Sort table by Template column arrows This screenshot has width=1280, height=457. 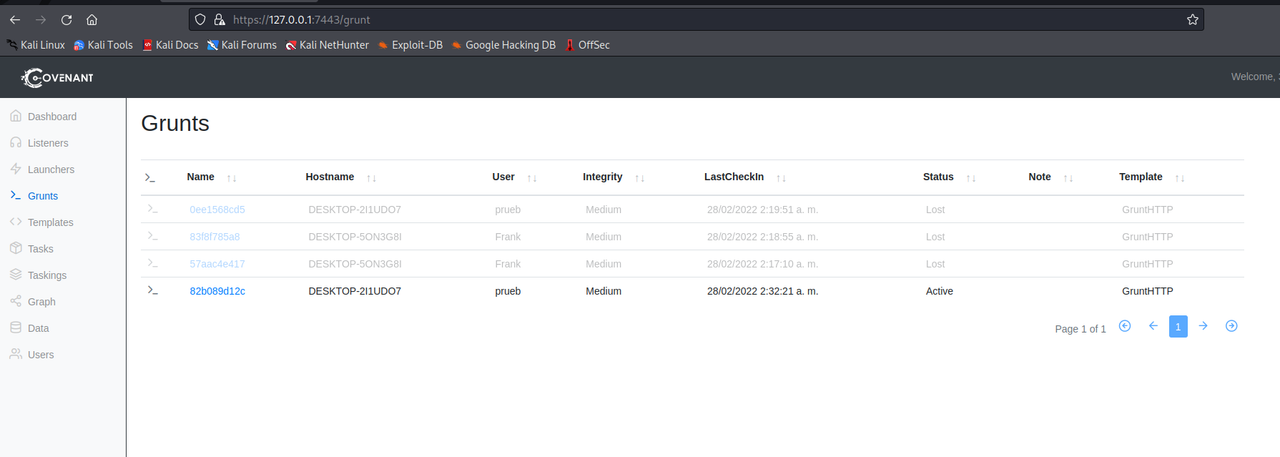[1179, 178]
